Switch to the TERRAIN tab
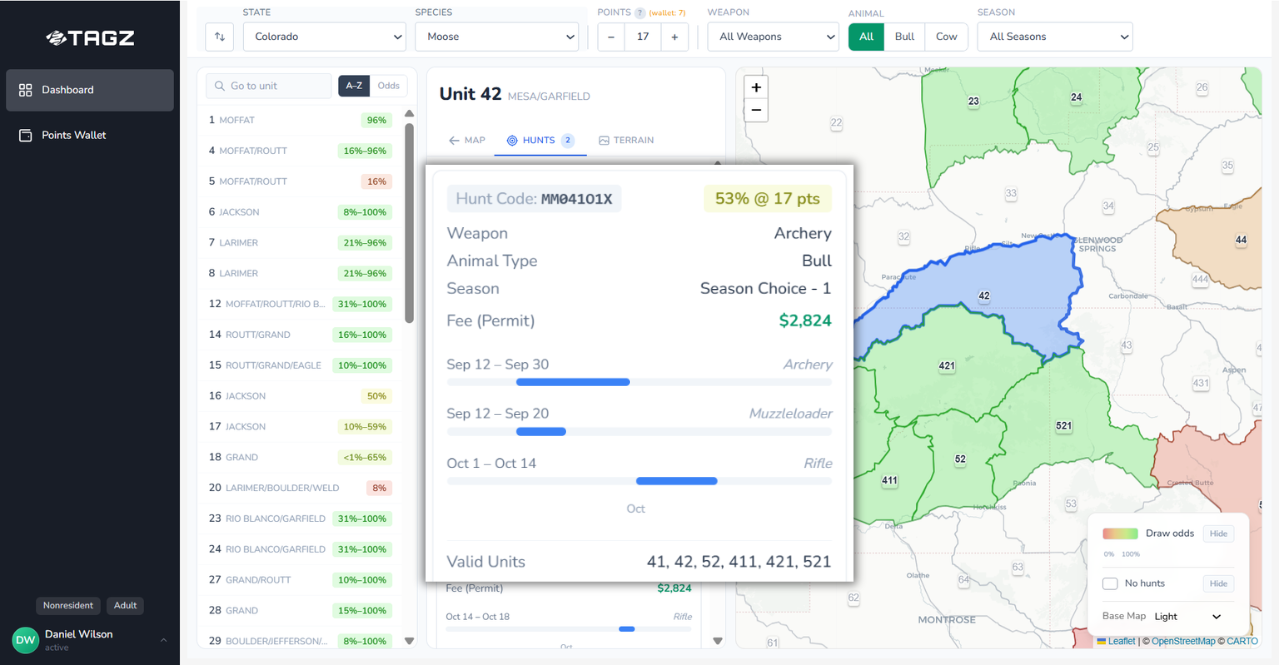This screenshot has height=665, width=1279. pos(626,140)
